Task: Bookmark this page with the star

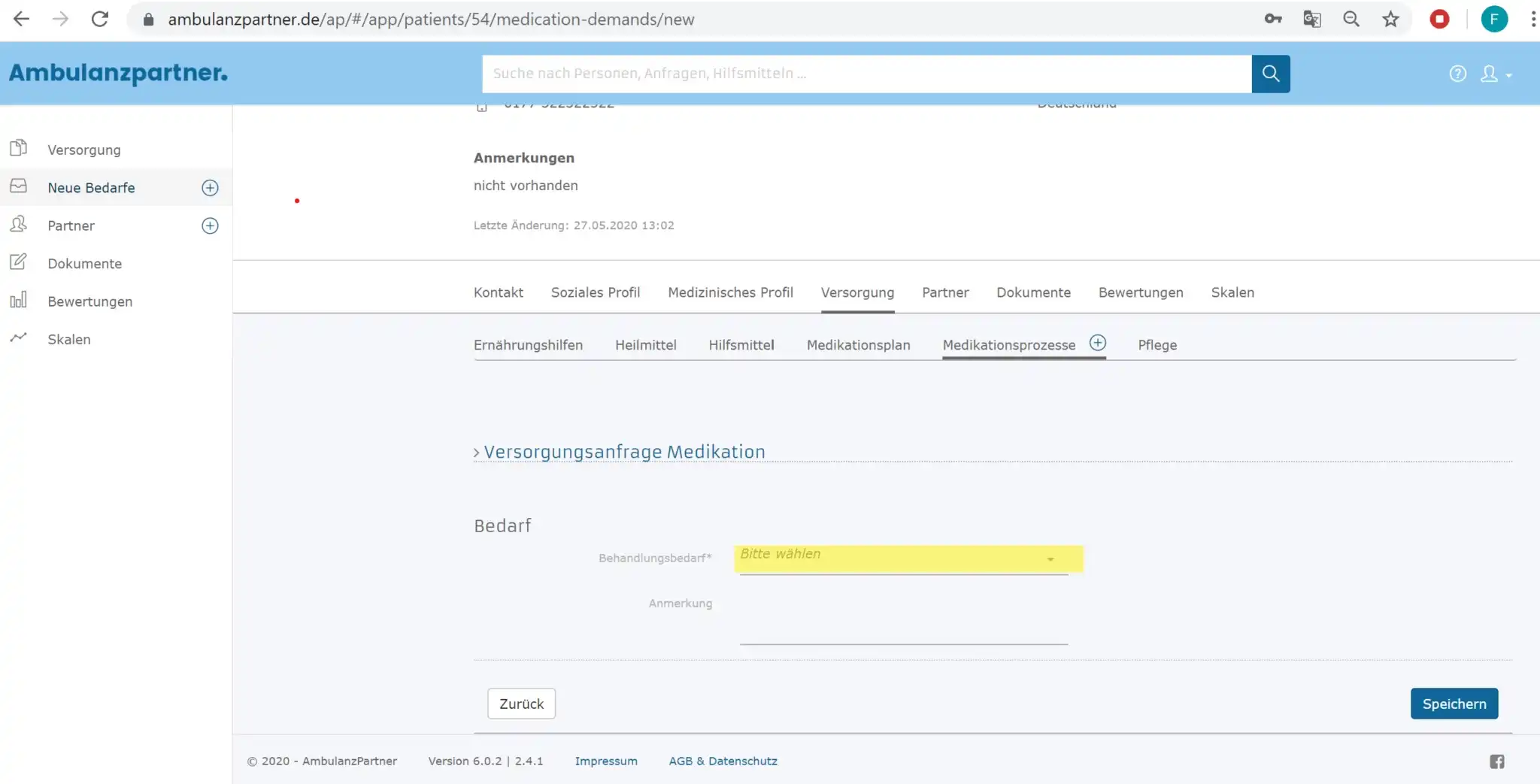Action: [x=1390, y=20]
